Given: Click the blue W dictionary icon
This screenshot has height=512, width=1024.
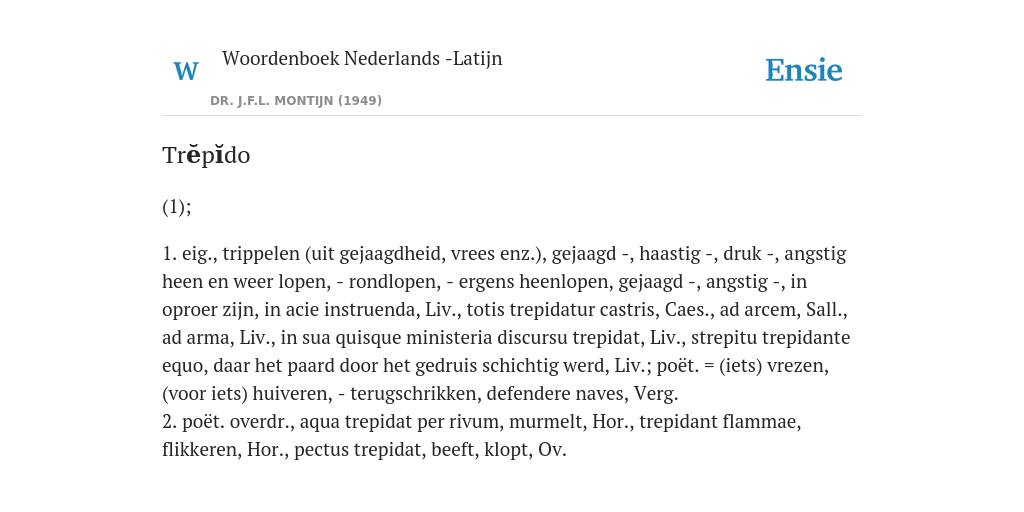Looking at the screenshot, I should click(185, 71).
